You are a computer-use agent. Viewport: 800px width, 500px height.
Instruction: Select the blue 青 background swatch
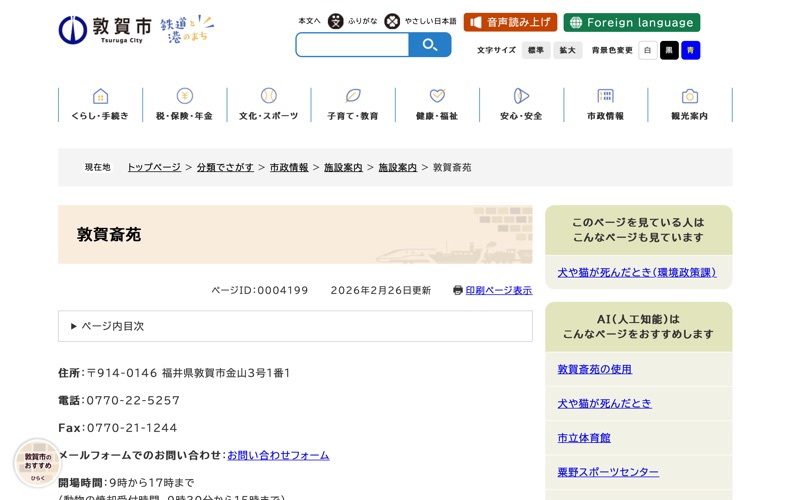pyautogui.click(x=690, y=50)
